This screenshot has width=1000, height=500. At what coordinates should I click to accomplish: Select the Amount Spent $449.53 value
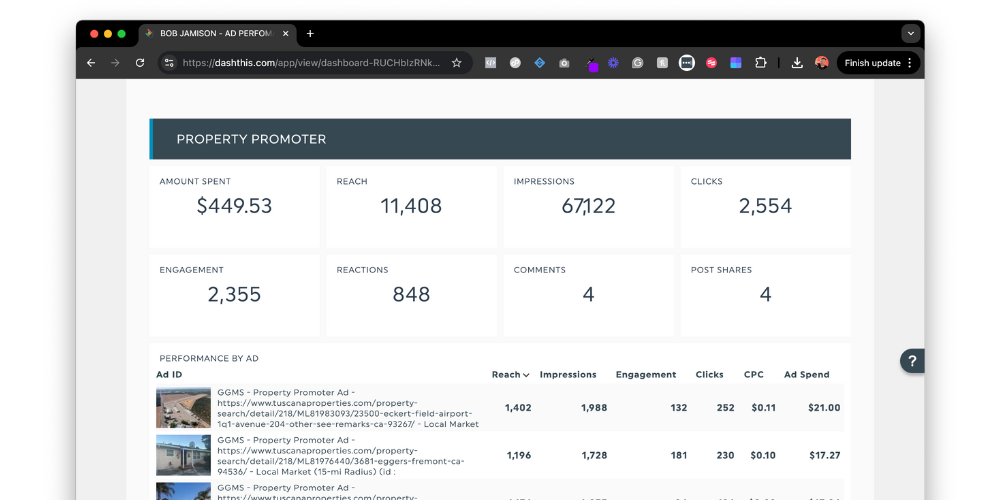[x=235, y=206]
